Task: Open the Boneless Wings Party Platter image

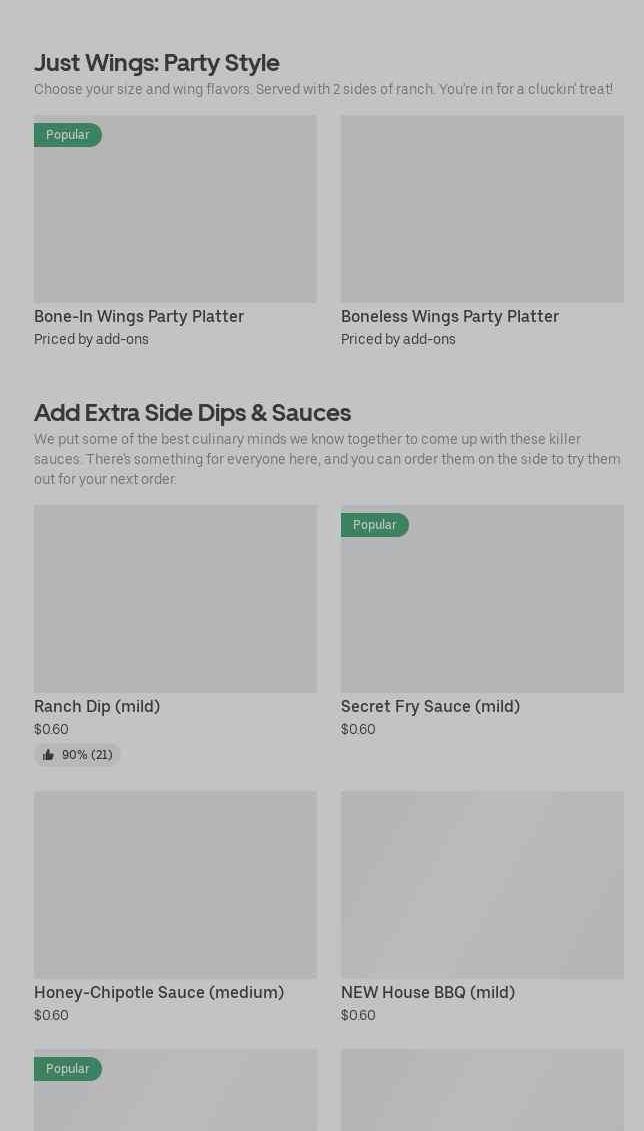Action: pos(482,208)
